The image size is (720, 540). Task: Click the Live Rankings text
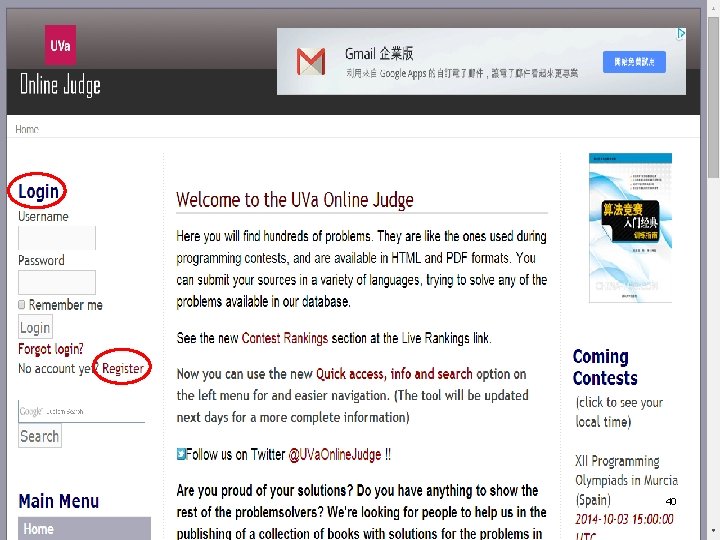coord(435,338)
